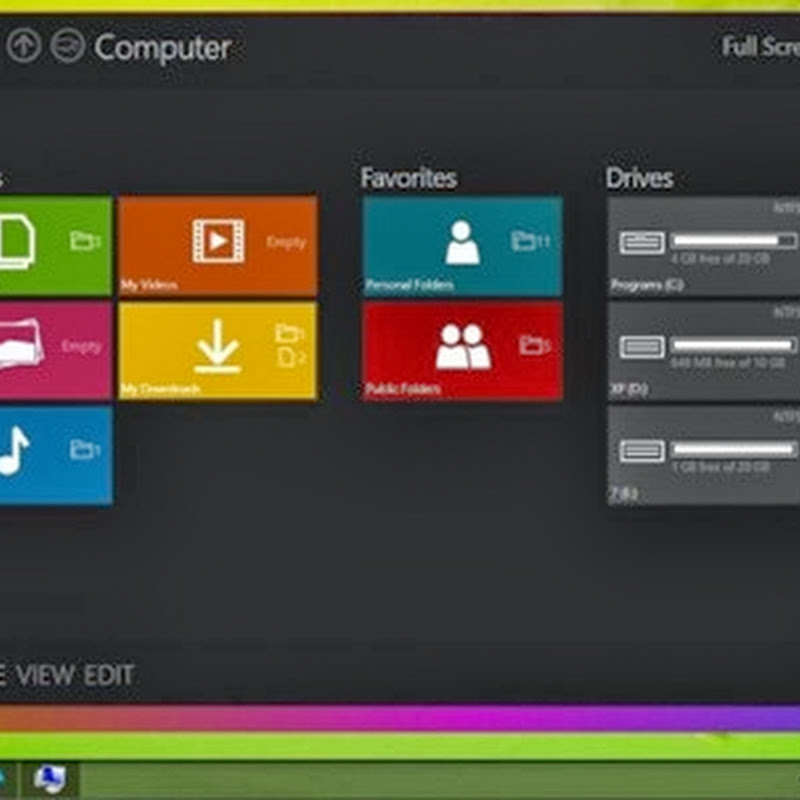Screen dimensions: 800x800
Task: Click the circular icon beside the Up arrow
Action: pos(67,46)
